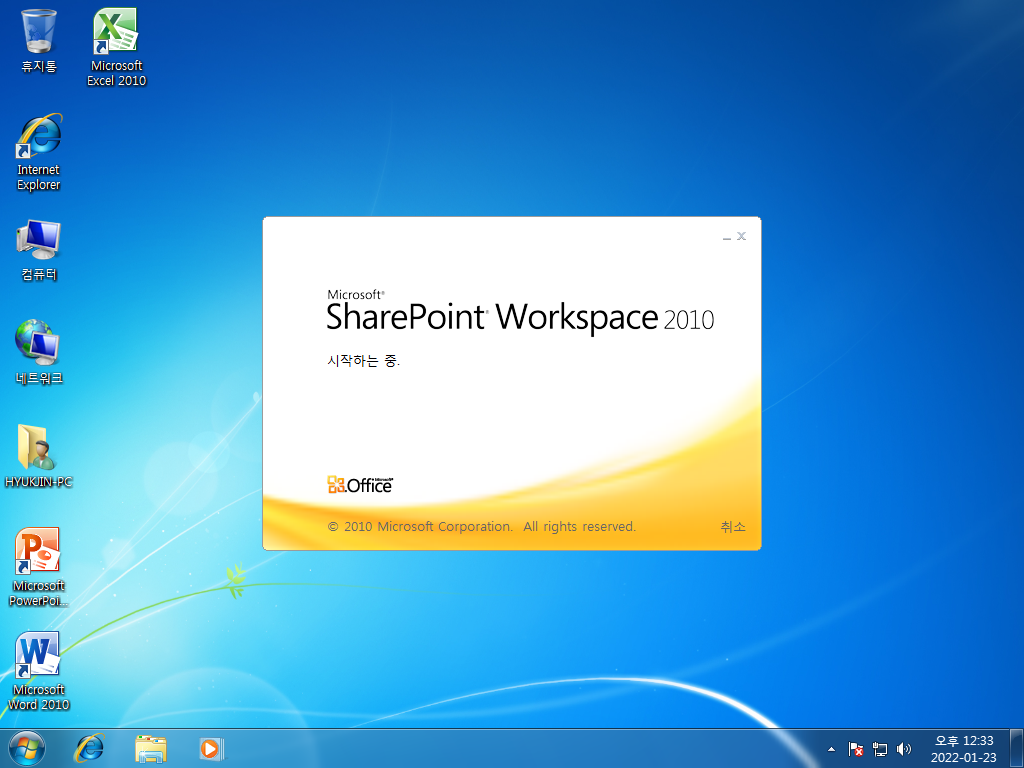Click the Show desktop button at the taskbar edge

(1017, 748)
